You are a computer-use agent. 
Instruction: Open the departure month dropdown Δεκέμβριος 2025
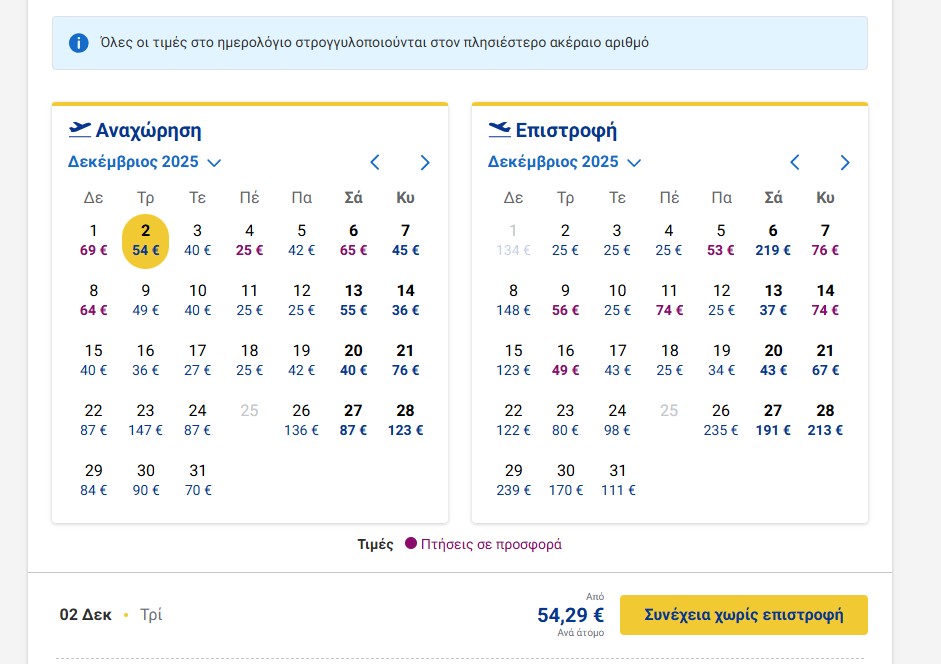pos(144,162)
